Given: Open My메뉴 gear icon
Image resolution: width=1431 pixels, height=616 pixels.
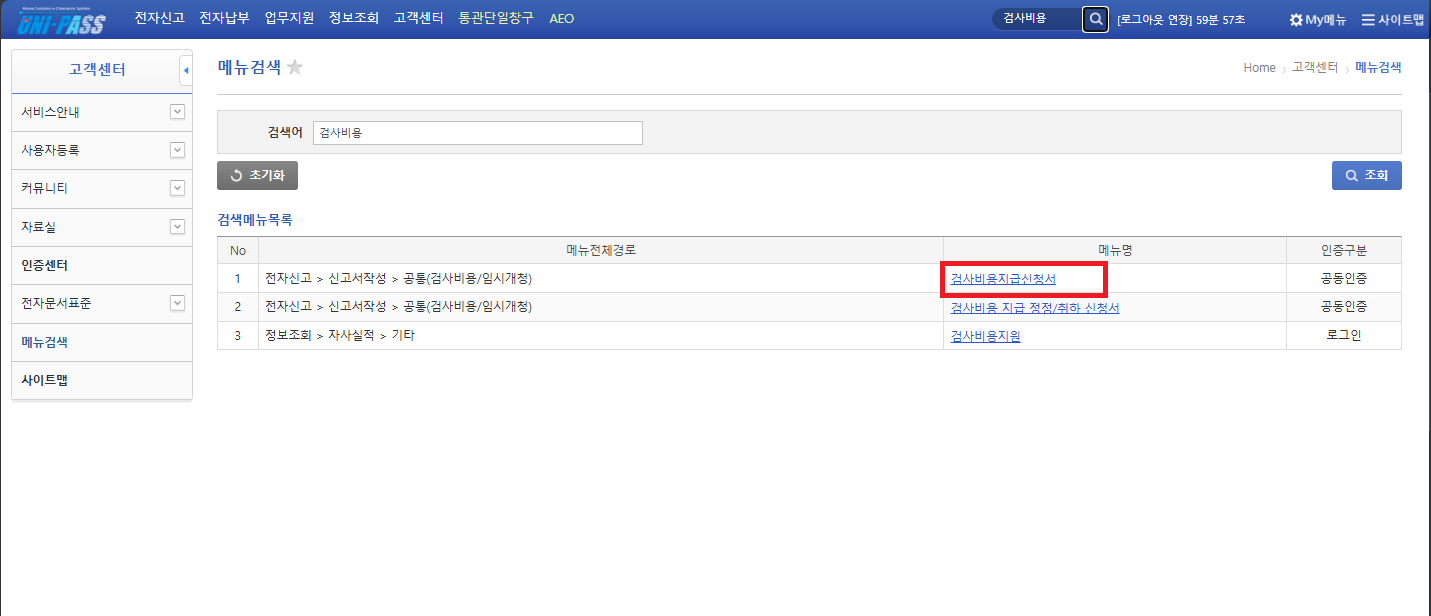Looking at the screenshot, I should 1296,20.
